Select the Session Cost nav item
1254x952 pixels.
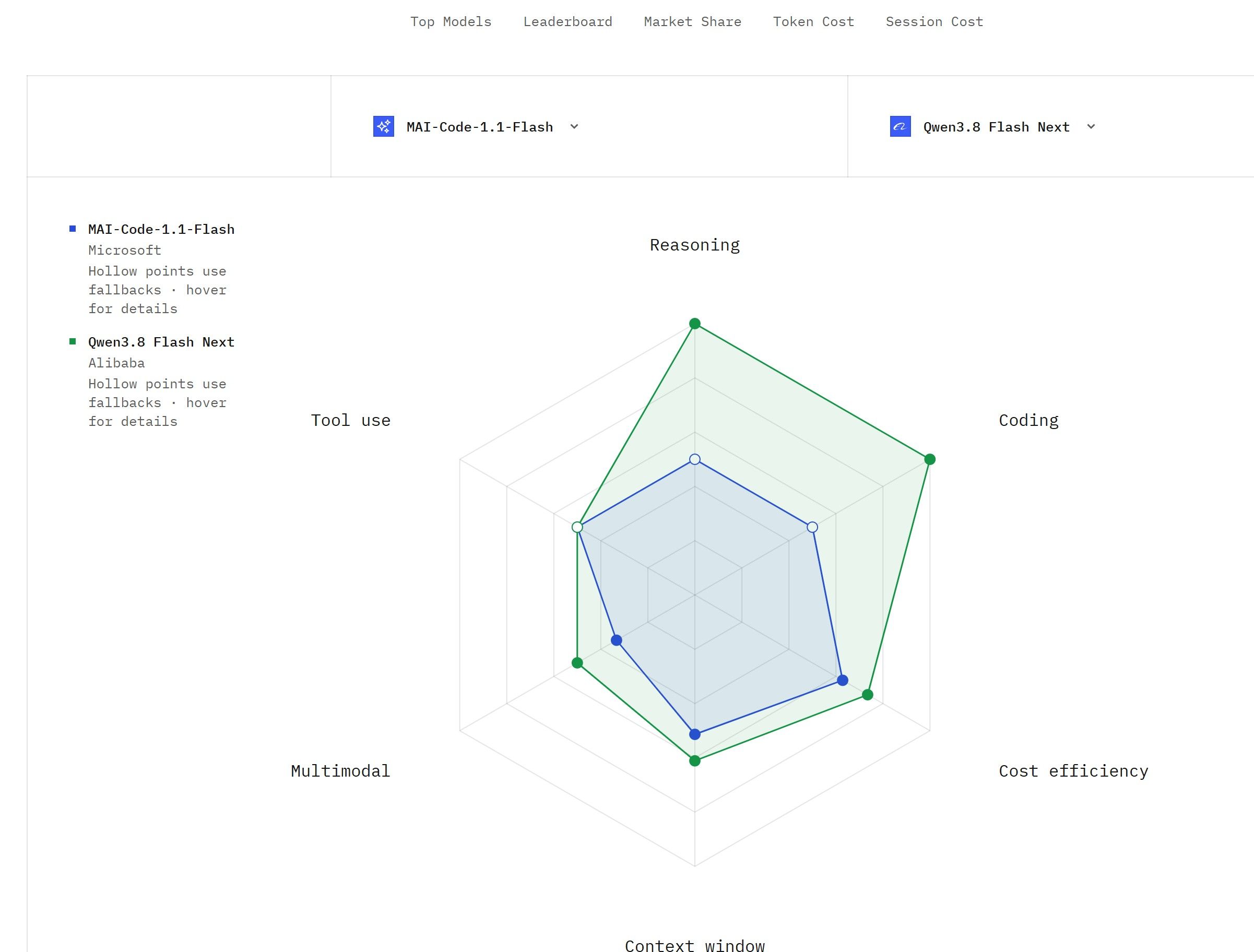pos(934,21)
